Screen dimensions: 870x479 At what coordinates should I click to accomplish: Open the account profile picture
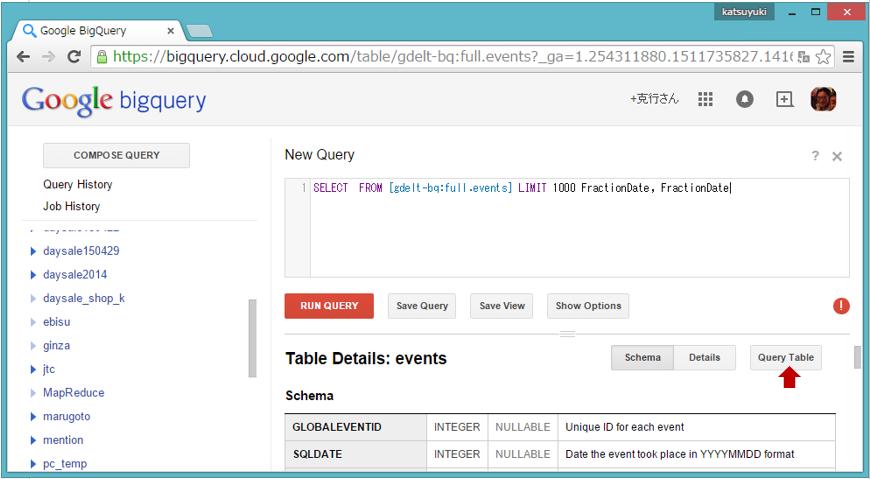point(823,99)
